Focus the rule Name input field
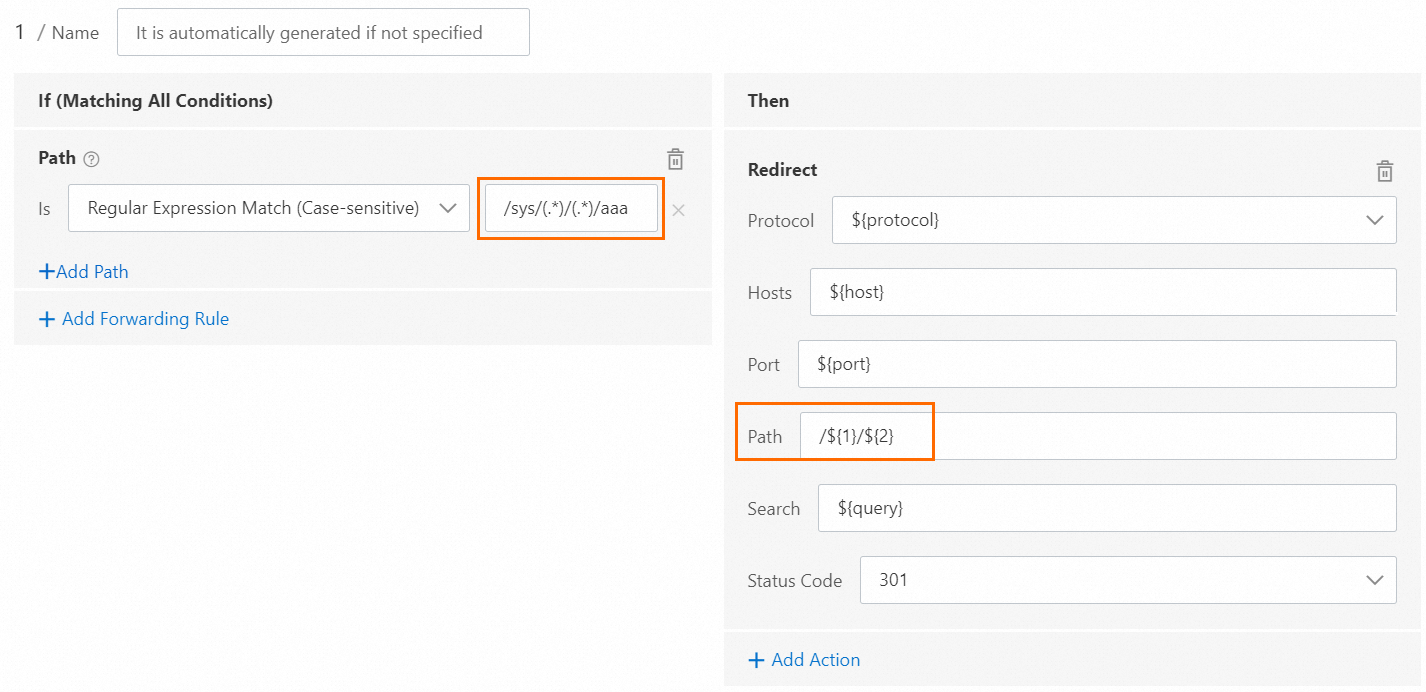This screenshot has height=692, width=1426. point(323,33)
